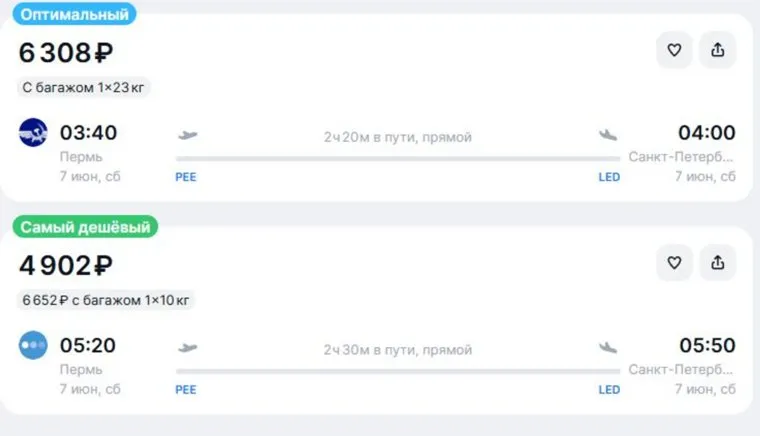Click the С багажом 1×23 кг tag

coord(84,87)
